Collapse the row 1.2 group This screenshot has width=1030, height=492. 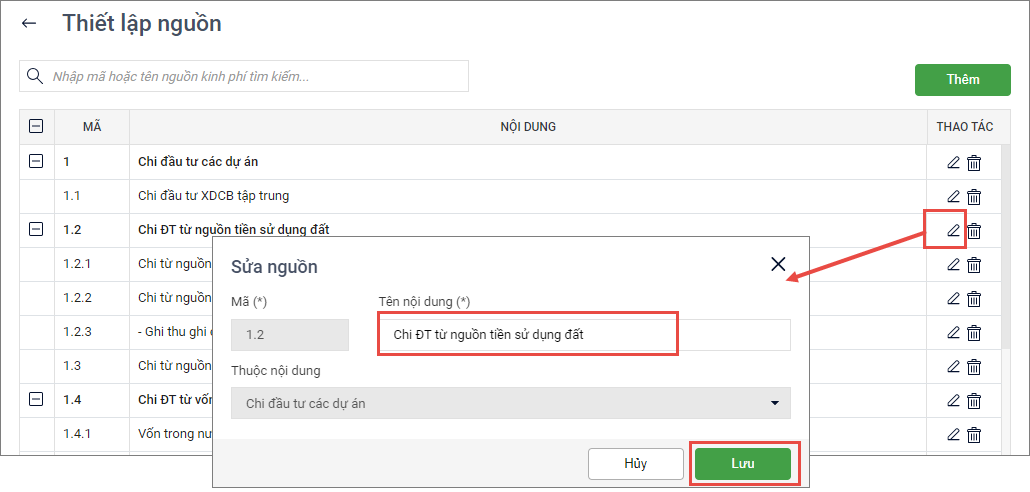pyautogui.click(x=36, y=229)
